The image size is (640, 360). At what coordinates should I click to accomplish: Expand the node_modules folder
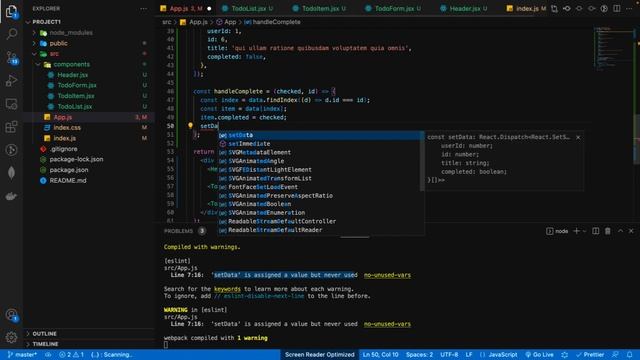point(71,33)
